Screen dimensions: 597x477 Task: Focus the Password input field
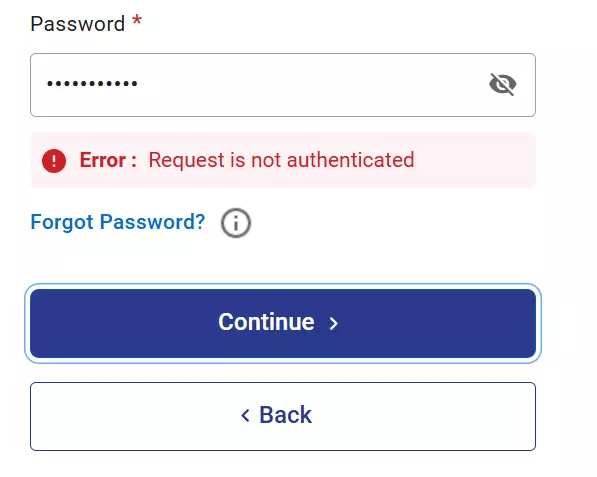[283, 85]
